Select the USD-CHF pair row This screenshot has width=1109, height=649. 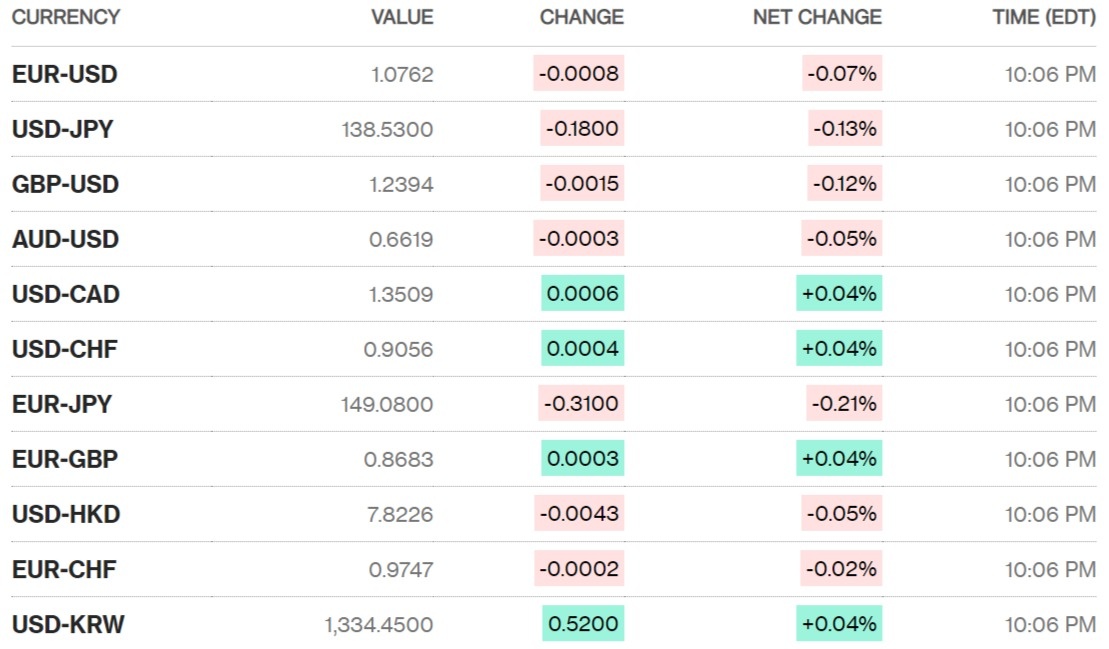click(65, 349)
